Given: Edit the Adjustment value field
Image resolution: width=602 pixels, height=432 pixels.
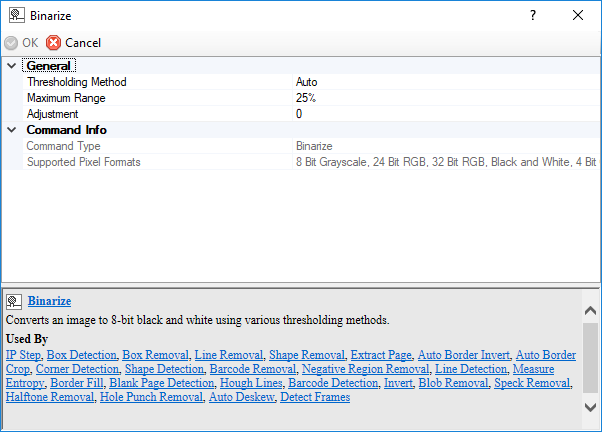Looking at the screenshot, I should point(440,114).
